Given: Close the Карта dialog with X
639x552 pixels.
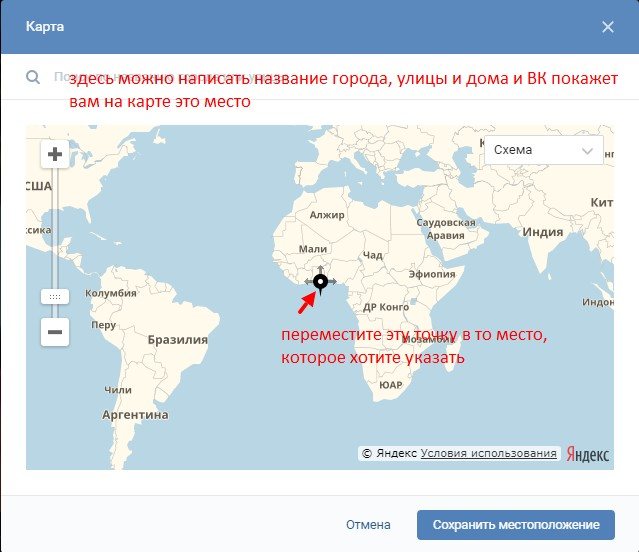Looking at the screenshot, I should tap(608, 27).
